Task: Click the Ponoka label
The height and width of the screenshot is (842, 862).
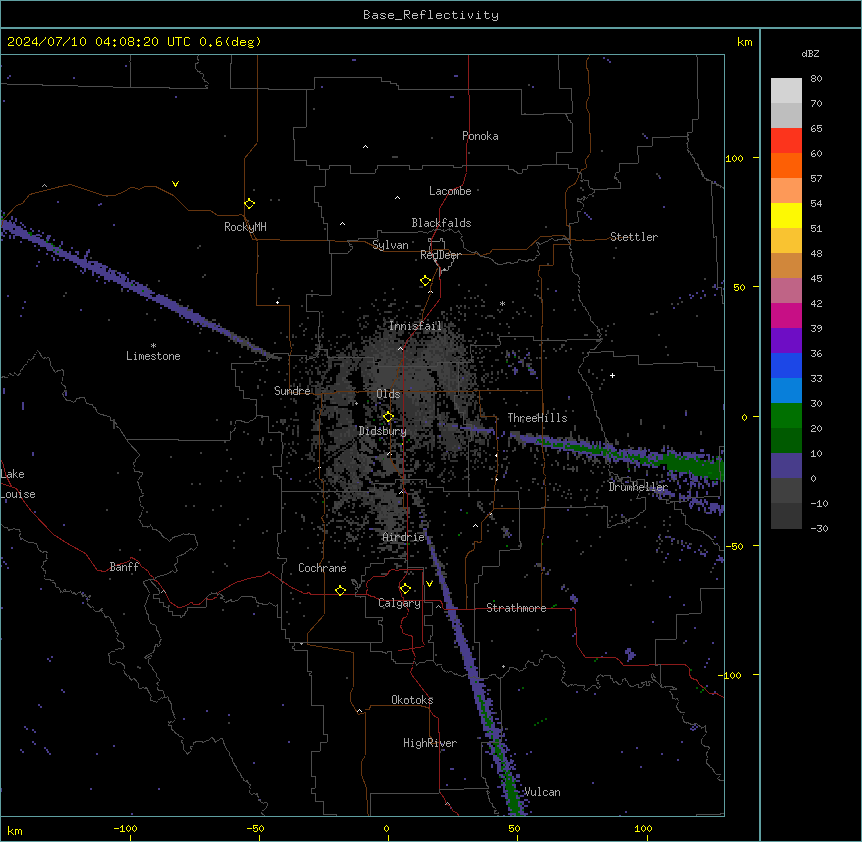Action: click(x=480, y=136)
